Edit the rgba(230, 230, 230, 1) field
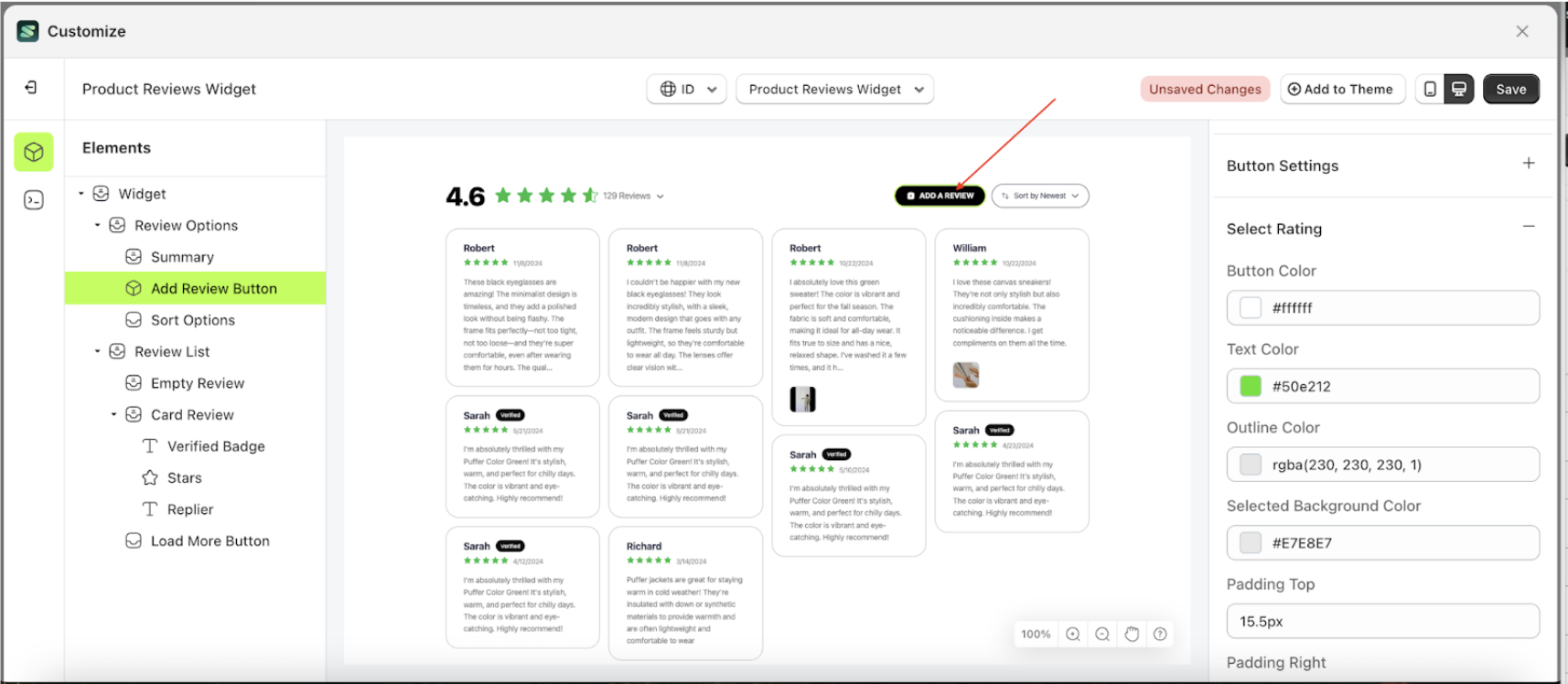The height and width of the screenshot is (684, 1568). [x=1383, y=465]
